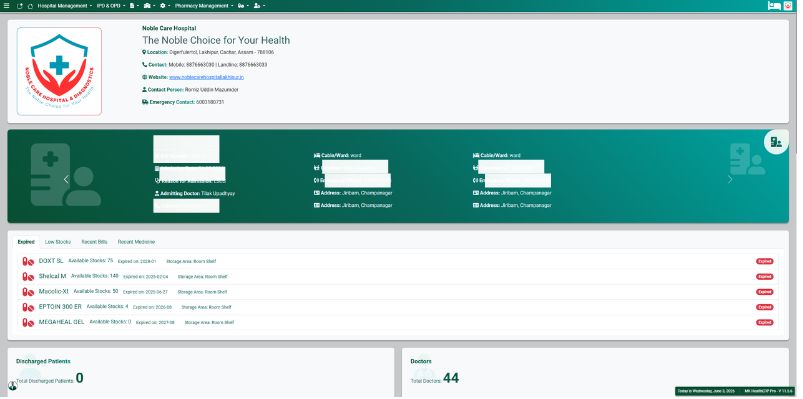Select the MEGAHEAL GEL medicine name

[61, 322]
